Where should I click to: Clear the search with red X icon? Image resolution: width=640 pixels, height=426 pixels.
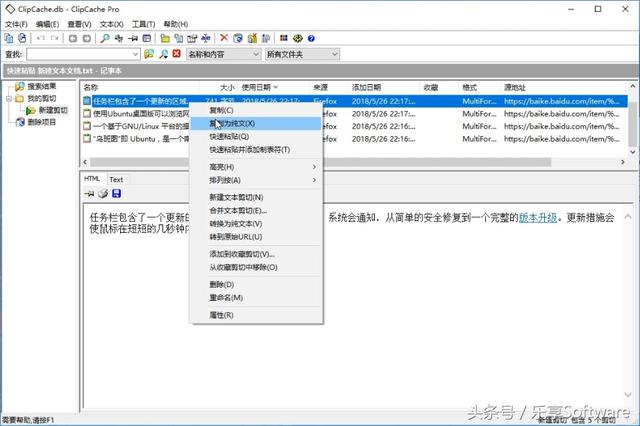[176, 53]
